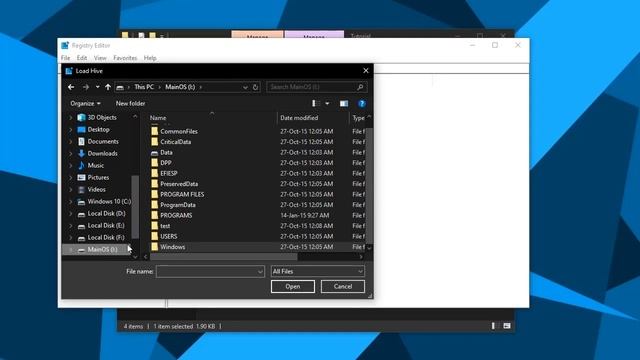Change the file view layout icon
Viewport: 640px width, 360px height.
315,104
